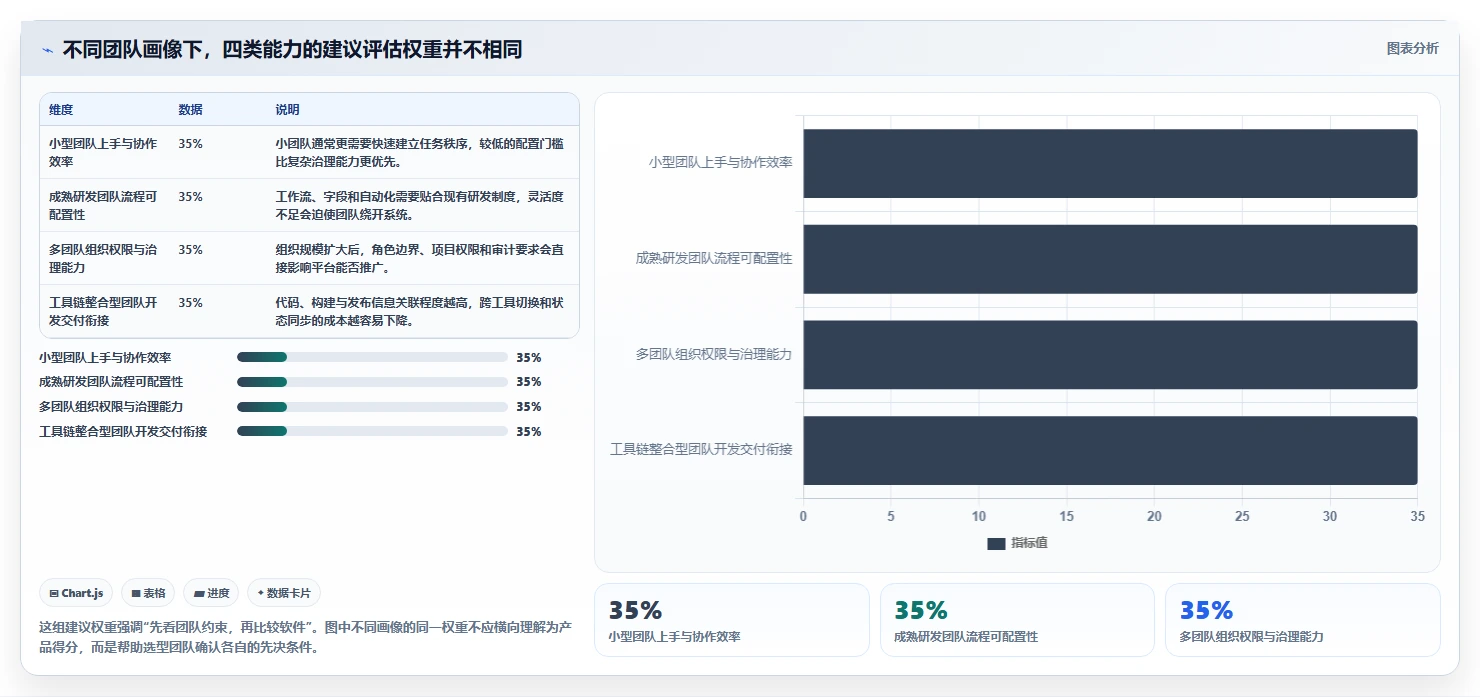Click the 数据 column header
The image size is (1480, 697).
coord(191,110)
